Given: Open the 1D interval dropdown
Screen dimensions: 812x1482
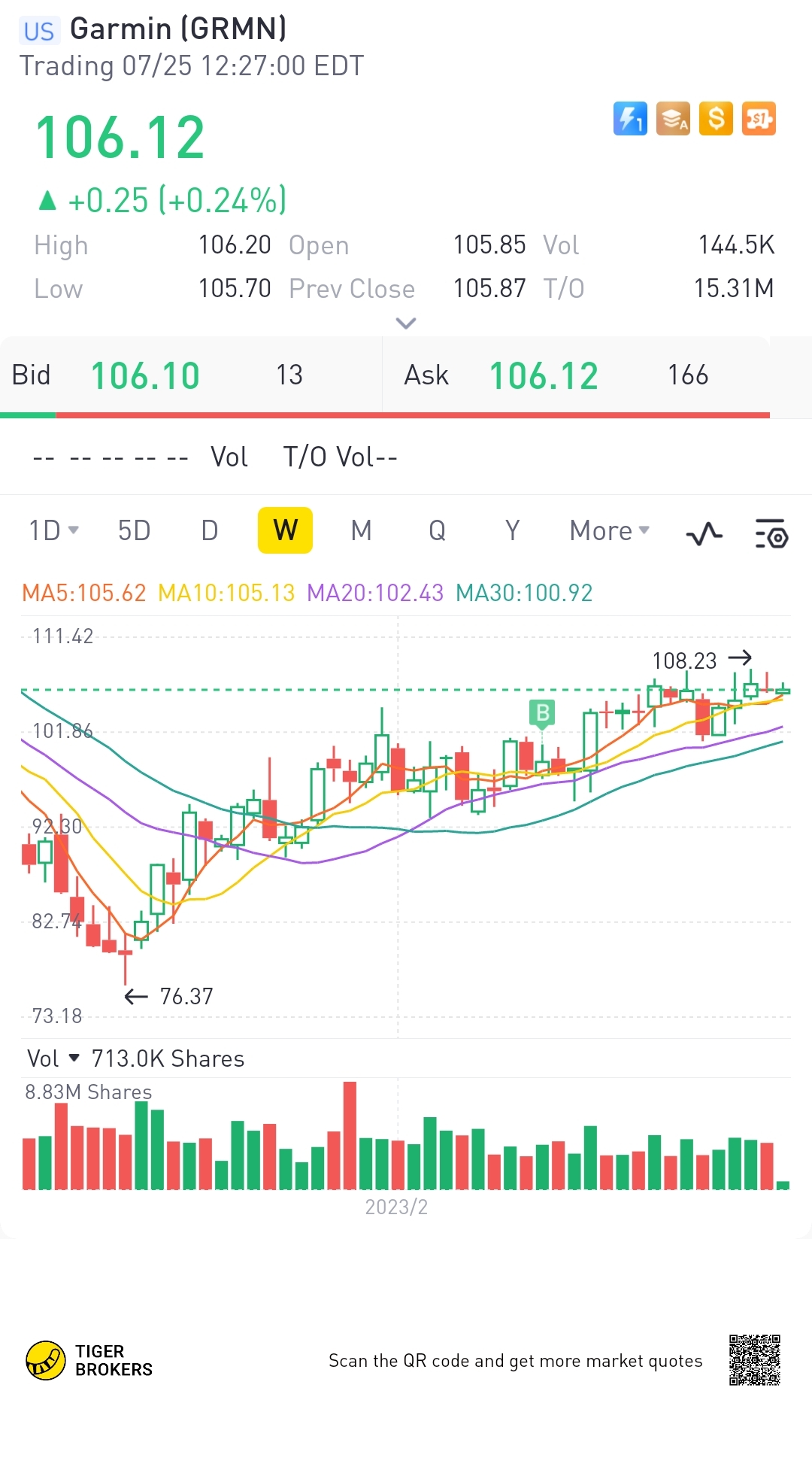Looking at the screenshot, I should click(x=53, y=530).
